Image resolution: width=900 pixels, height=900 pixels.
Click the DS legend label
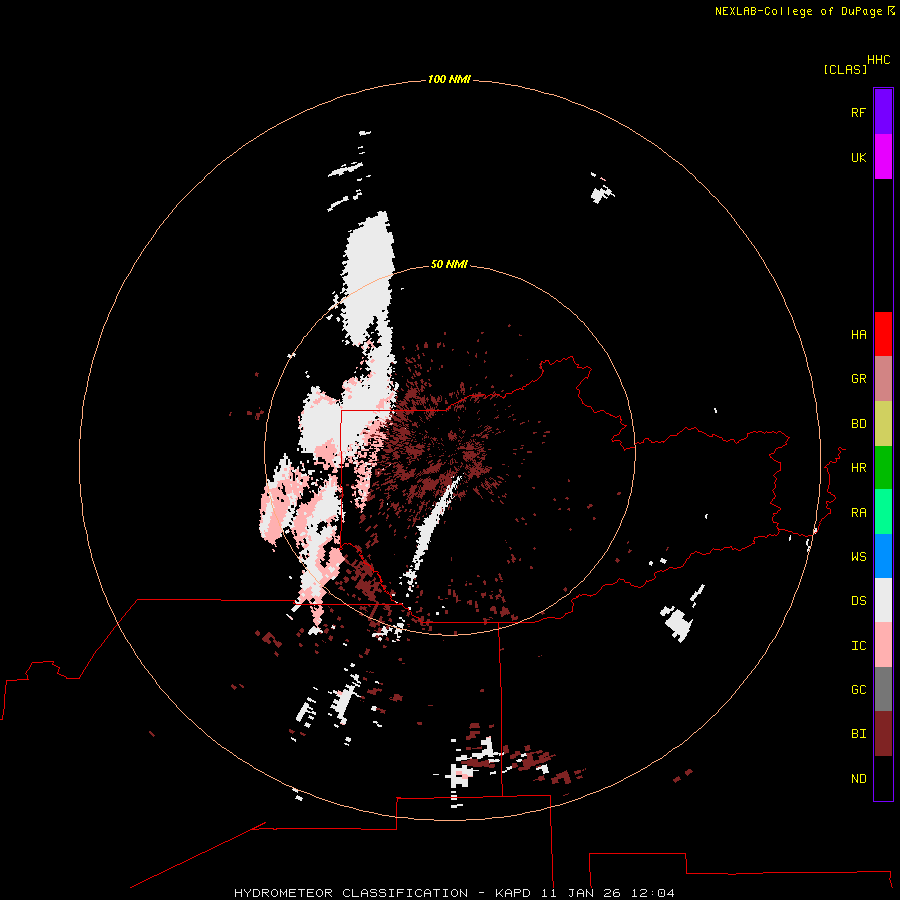pyautogui.click(x=858, y=601)
